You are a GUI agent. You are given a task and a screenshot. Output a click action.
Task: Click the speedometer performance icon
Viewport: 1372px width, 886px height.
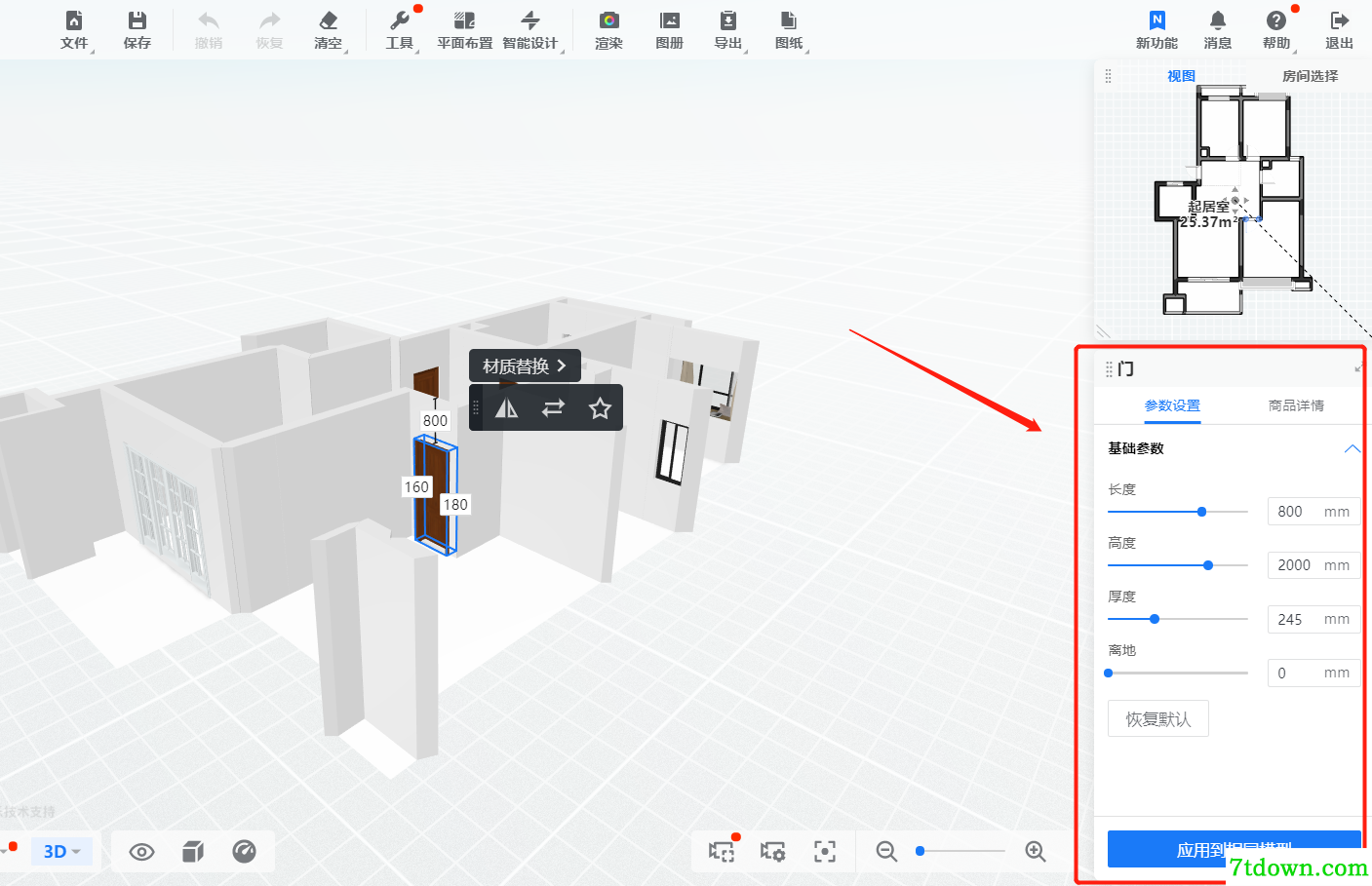tap(244, 852)
